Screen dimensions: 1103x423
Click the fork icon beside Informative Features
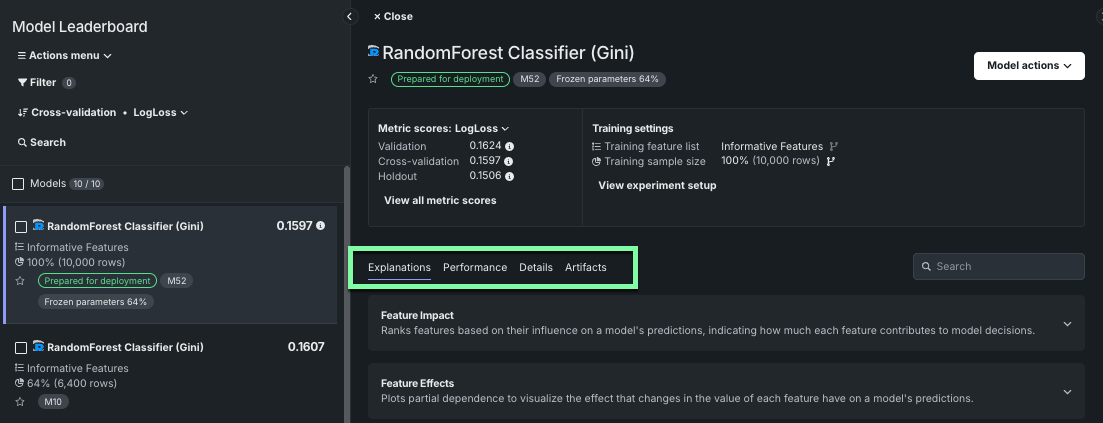[x=834, y=146]
